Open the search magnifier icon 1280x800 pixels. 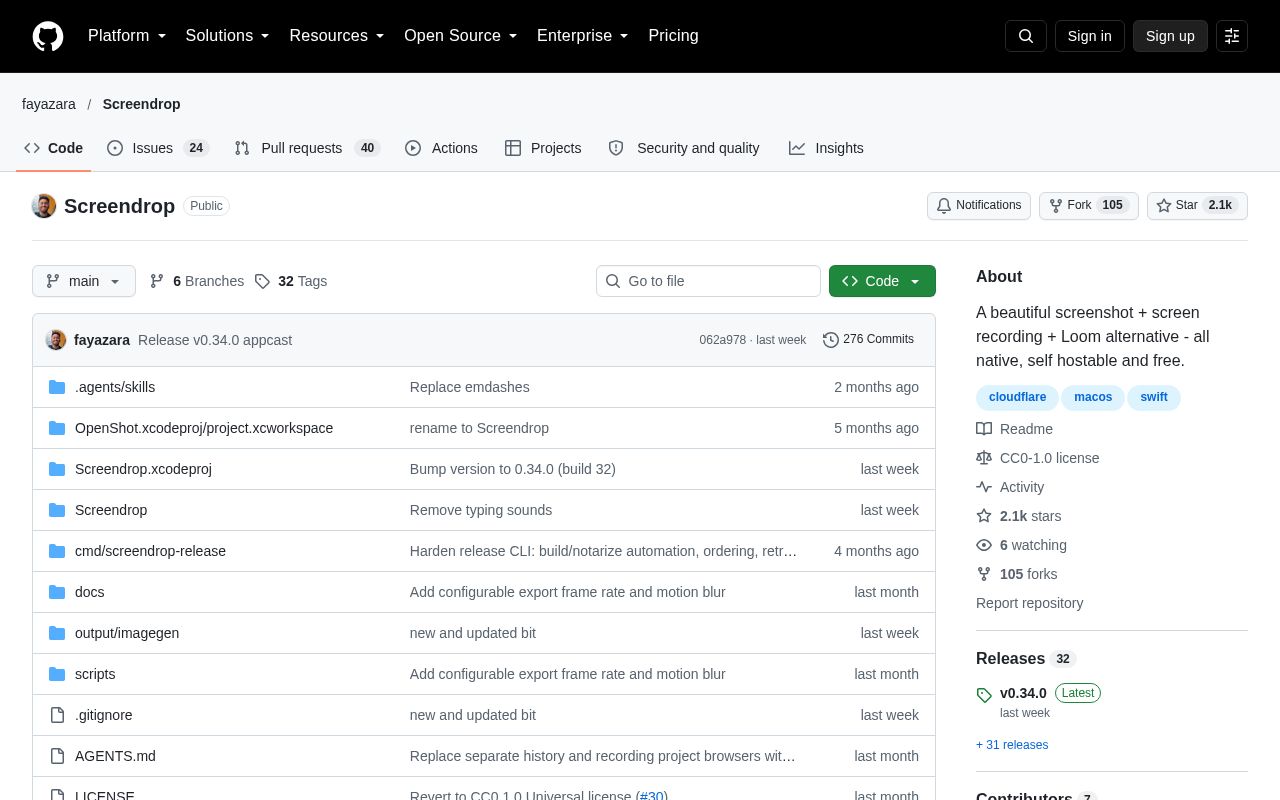click(x=1026, y=36)
